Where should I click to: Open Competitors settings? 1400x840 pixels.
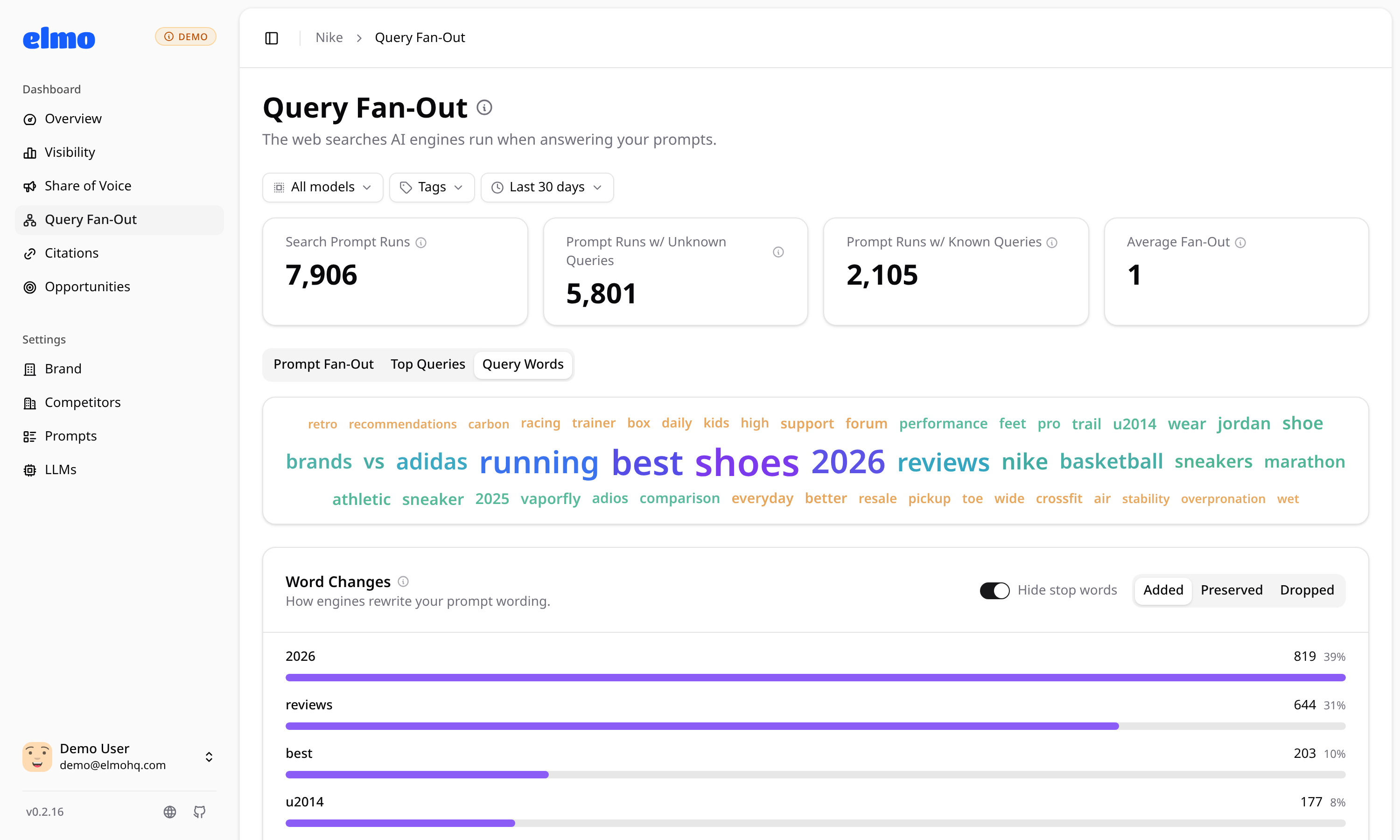(119, 403)
